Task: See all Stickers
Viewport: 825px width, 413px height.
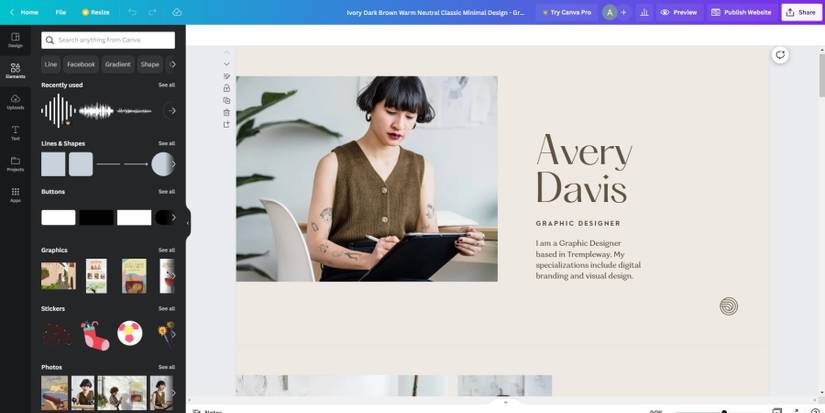Action: coord(167,308)
